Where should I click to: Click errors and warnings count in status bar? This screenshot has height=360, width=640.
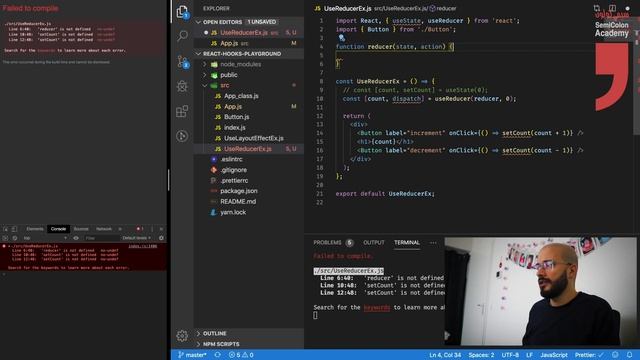pyautogui.click(x=241, y=355)
